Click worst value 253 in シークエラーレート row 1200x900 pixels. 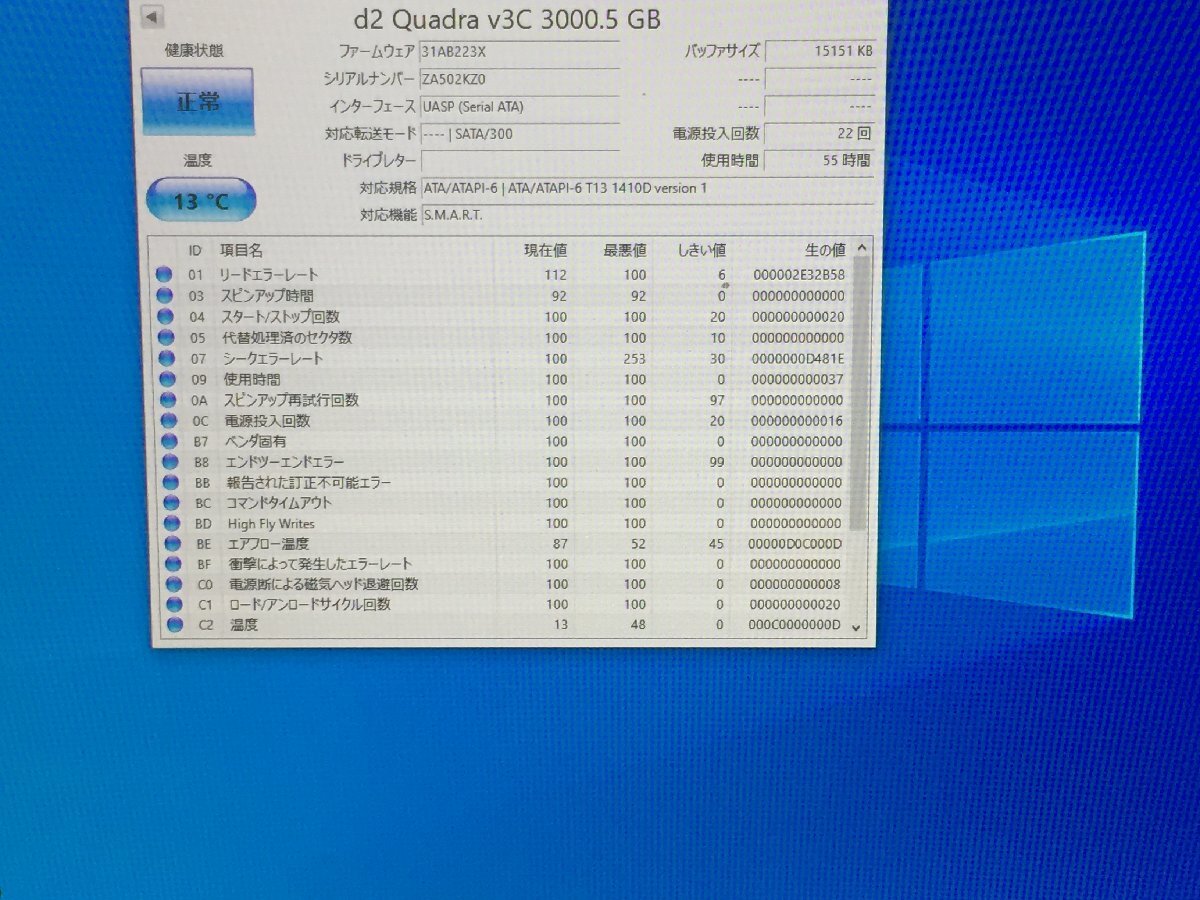coord(635,359)
